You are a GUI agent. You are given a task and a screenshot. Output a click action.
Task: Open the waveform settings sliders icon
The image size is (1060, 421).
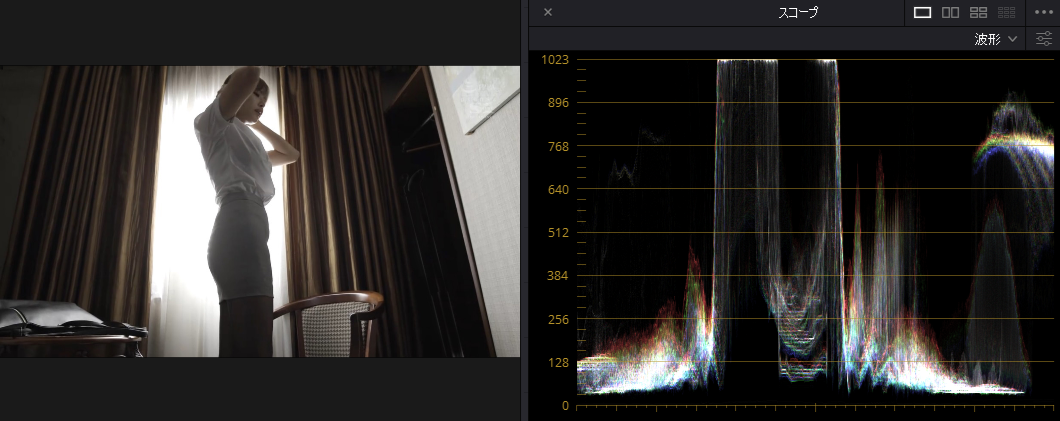pos(1044,39)
